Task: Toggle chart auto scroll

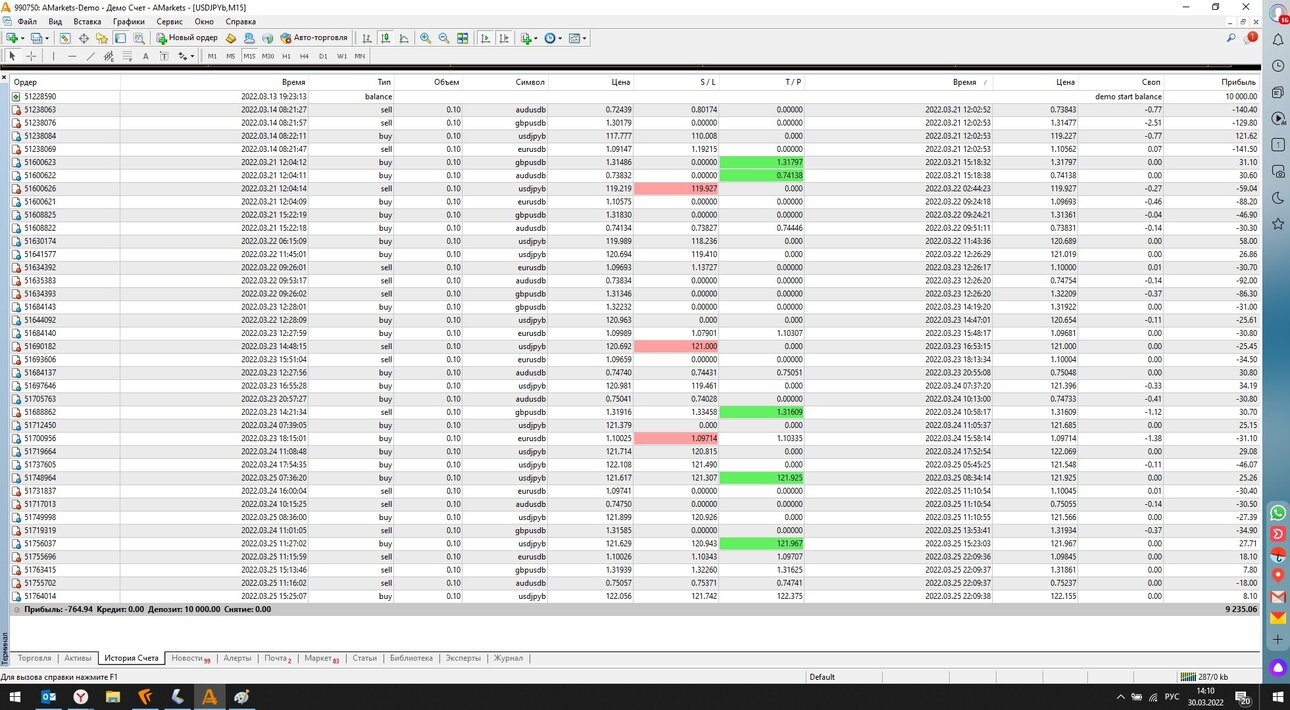Action: pos(485,38)
